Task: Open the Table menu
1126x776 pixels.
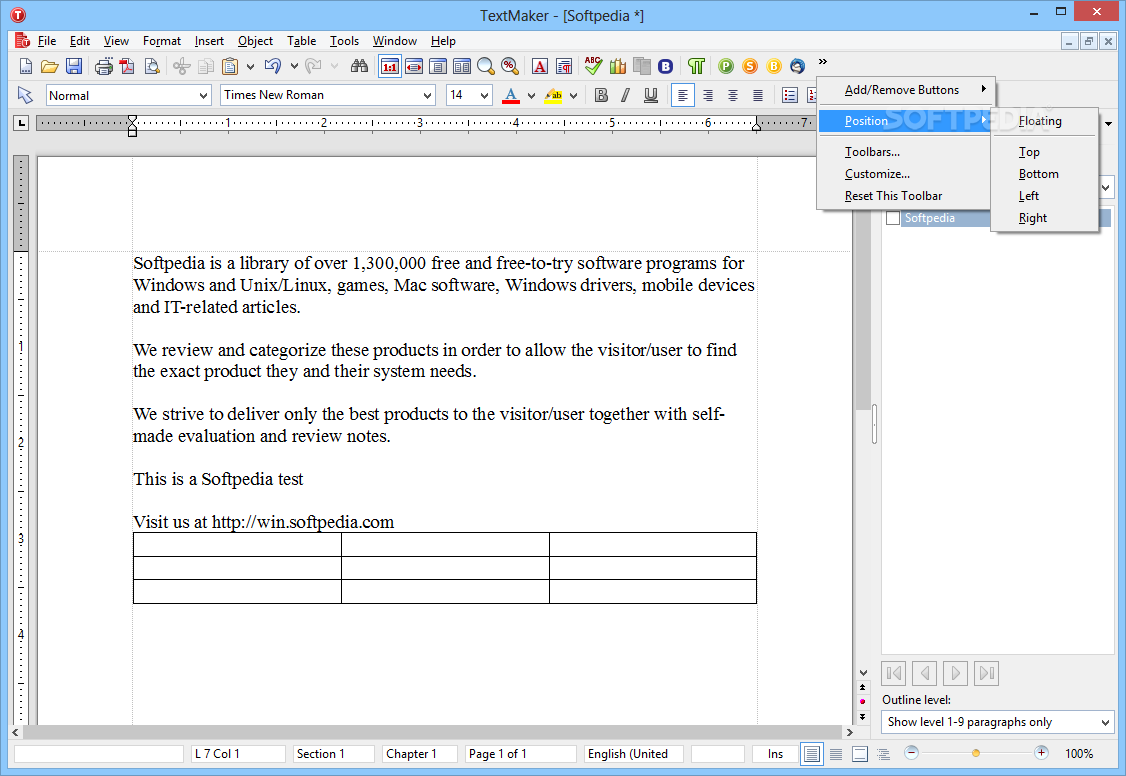Action: click(x=302, y=41)
